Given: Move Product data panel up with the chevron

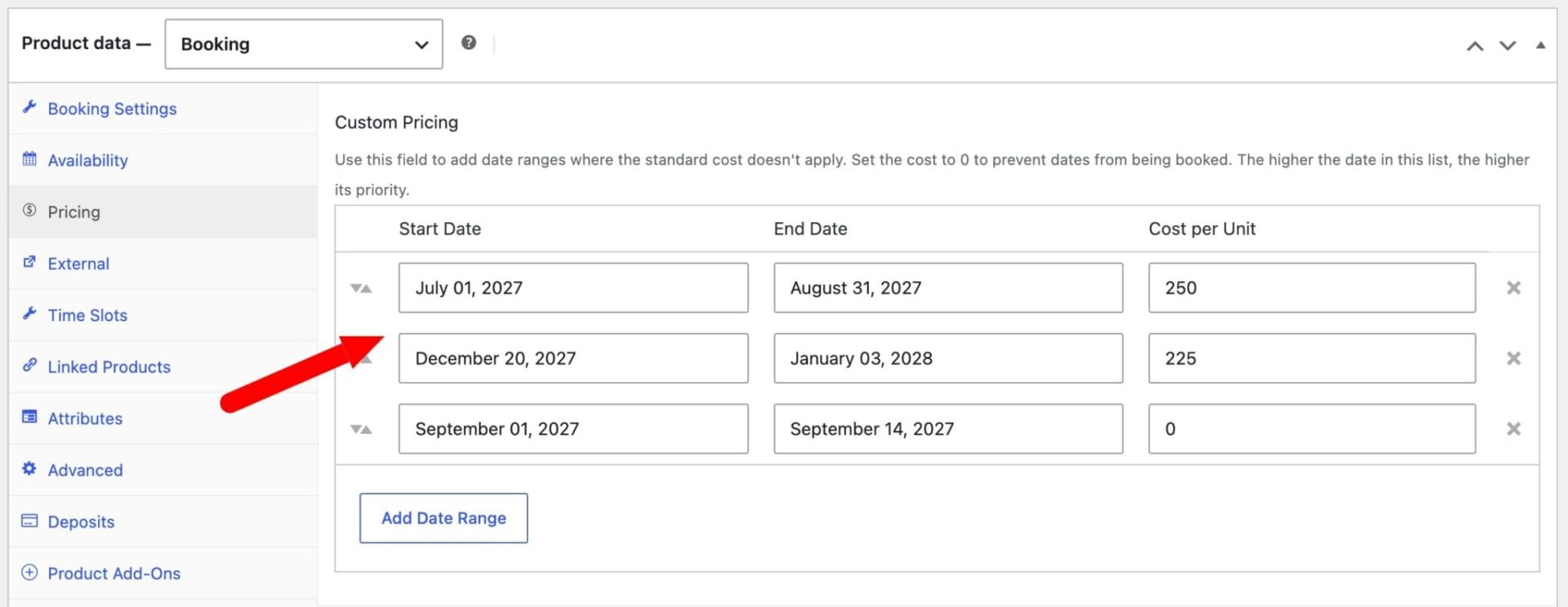Looking at the screenshot, I should click(1475, 46).
